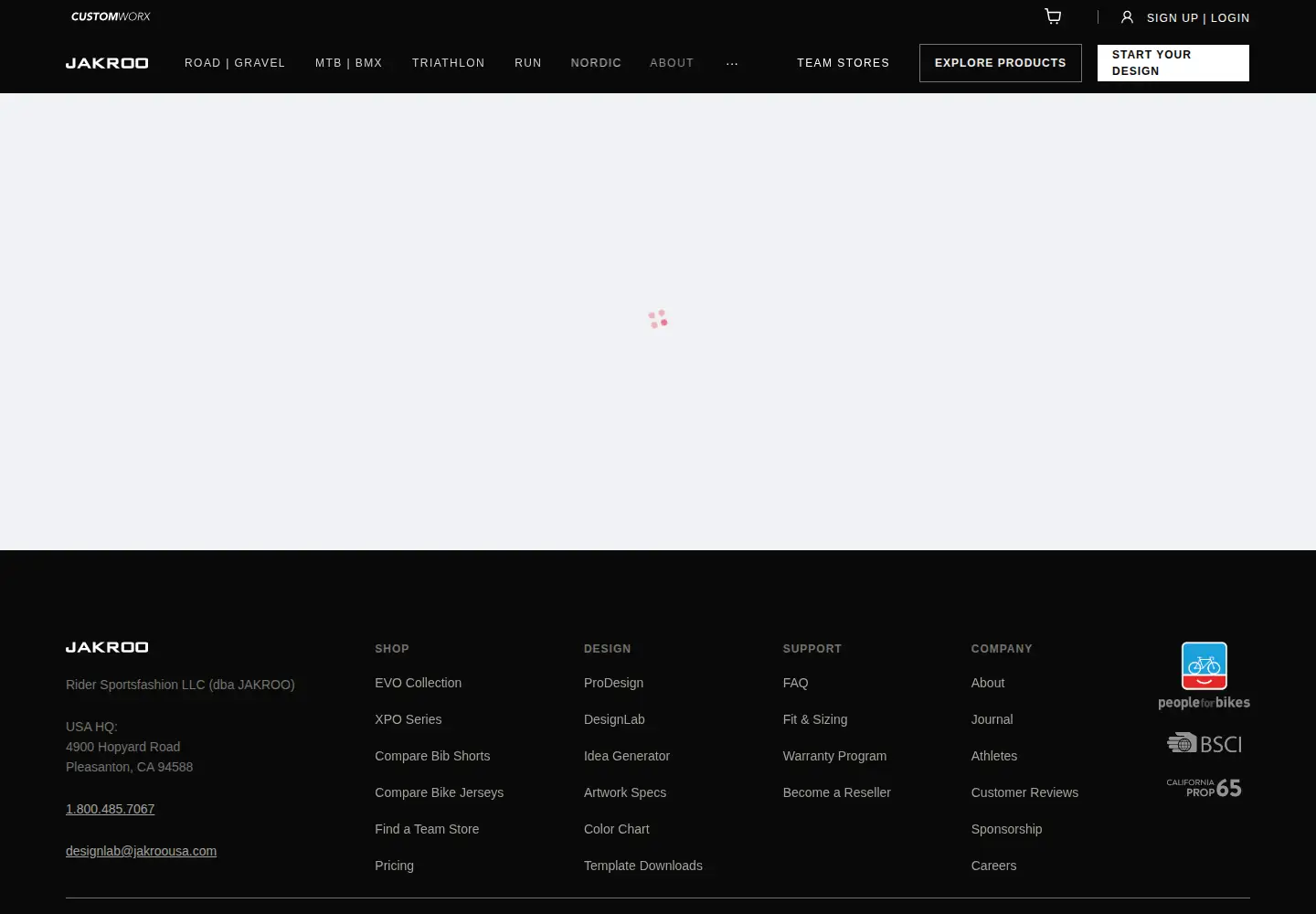
Task: Click the CustomWorx logo
Action: tap(111, 16)
